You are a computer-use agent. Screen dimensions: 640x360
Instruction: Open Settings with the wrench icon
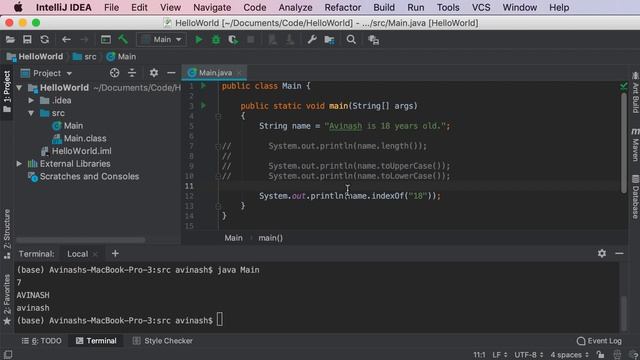click(312, 40)
